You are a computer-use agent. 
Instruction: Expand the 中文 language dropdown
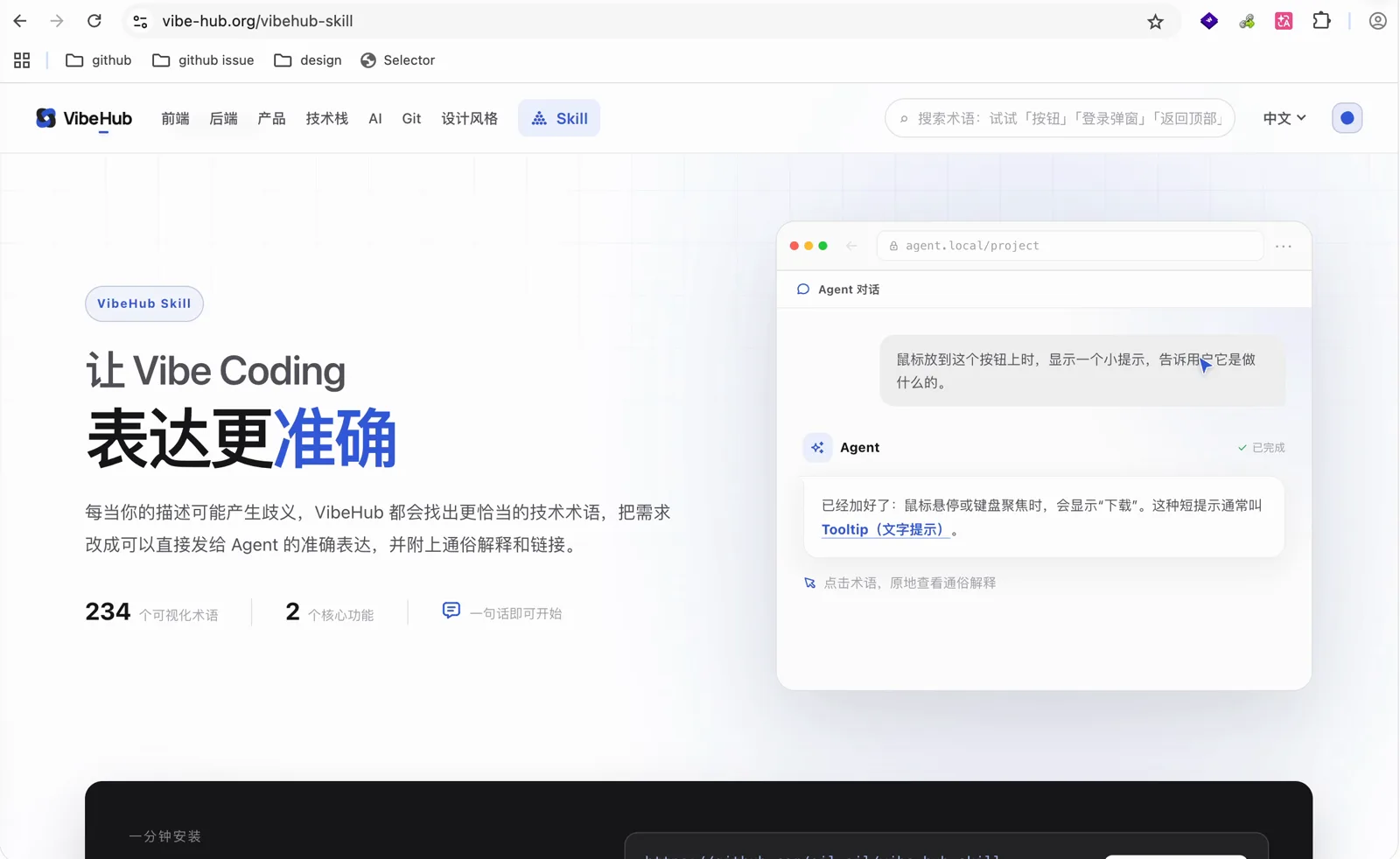point(1284,118)
